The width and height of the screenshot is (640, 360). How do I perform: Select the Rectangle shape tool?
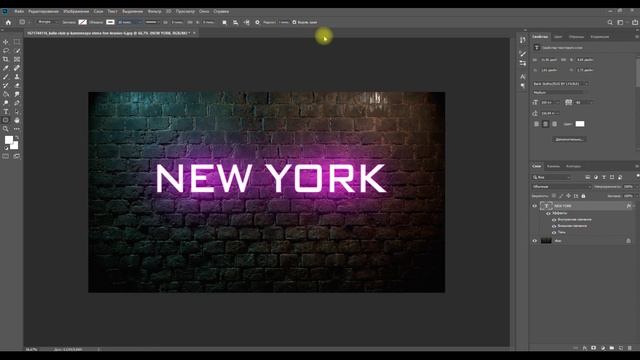6,120
